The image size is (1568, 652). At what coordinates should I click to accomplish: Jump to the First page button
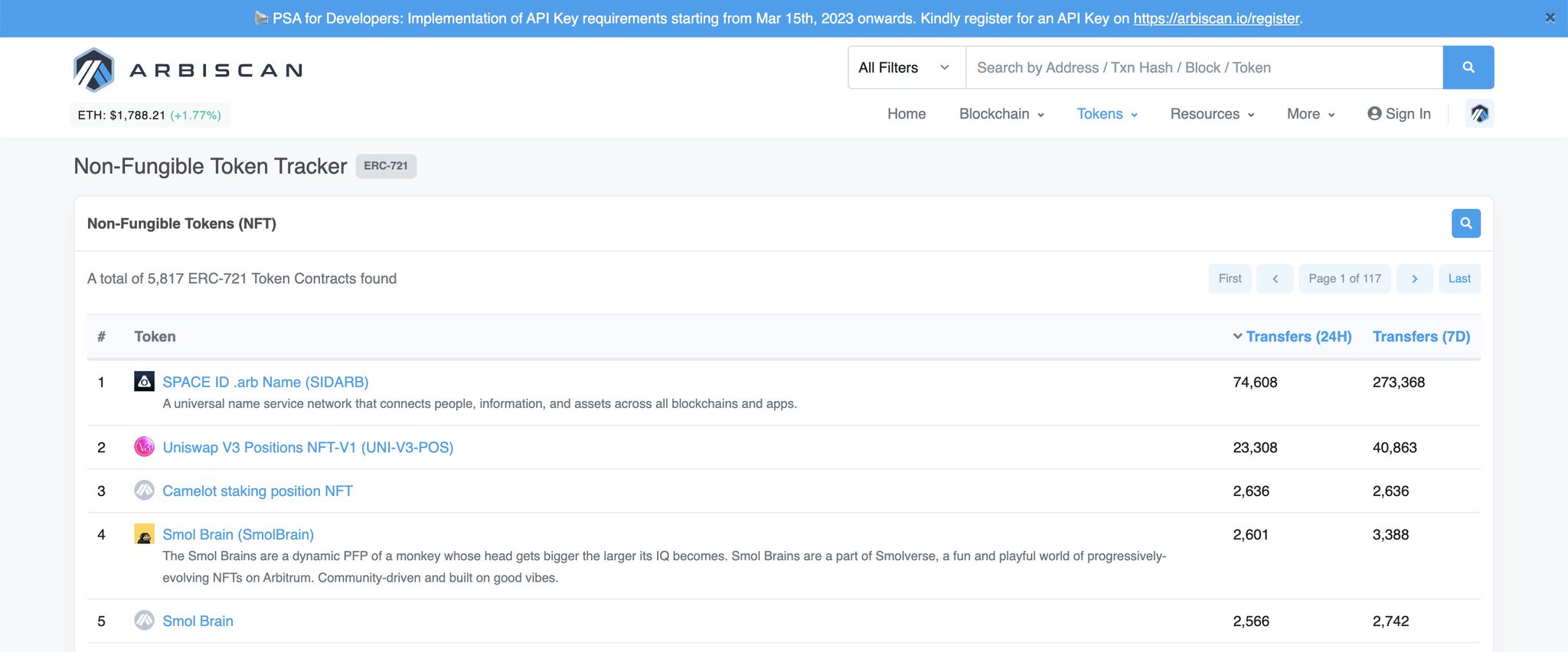[x=1230, y=279]
